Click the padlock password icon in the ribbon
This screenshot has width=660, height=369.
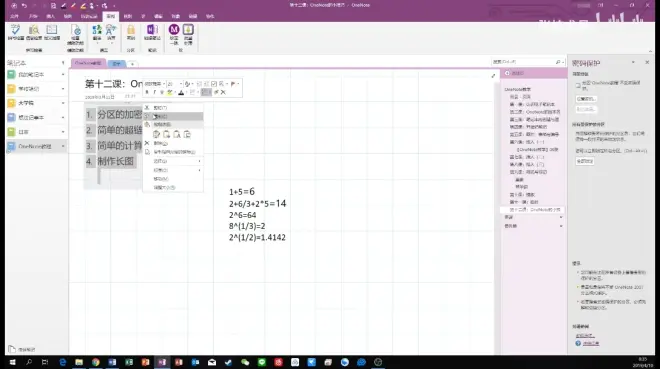coord(131,30)
